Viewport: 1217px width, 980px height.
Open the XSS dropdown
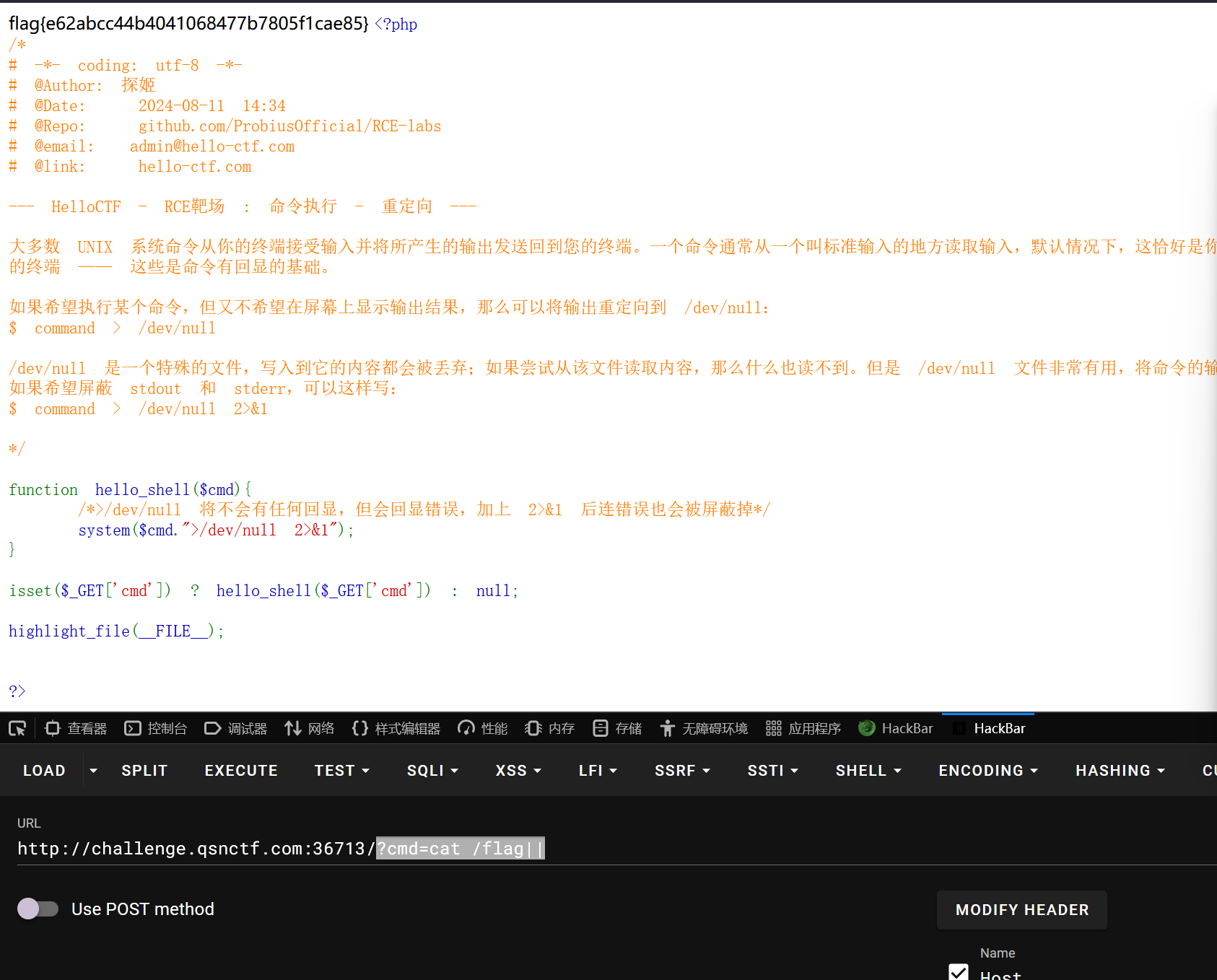[518, 770]
